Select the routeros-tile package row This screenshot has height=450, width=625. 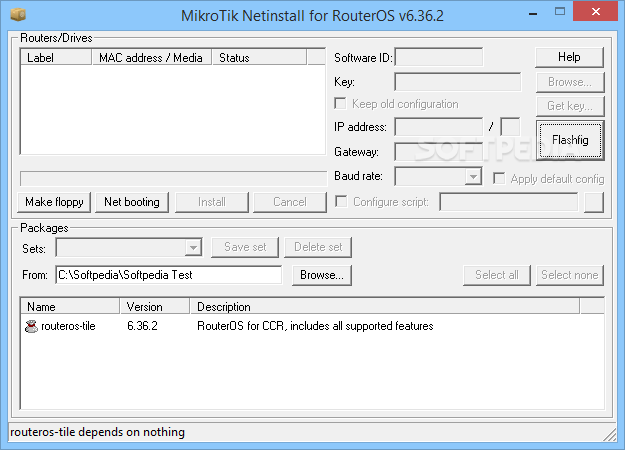point(312,326)
